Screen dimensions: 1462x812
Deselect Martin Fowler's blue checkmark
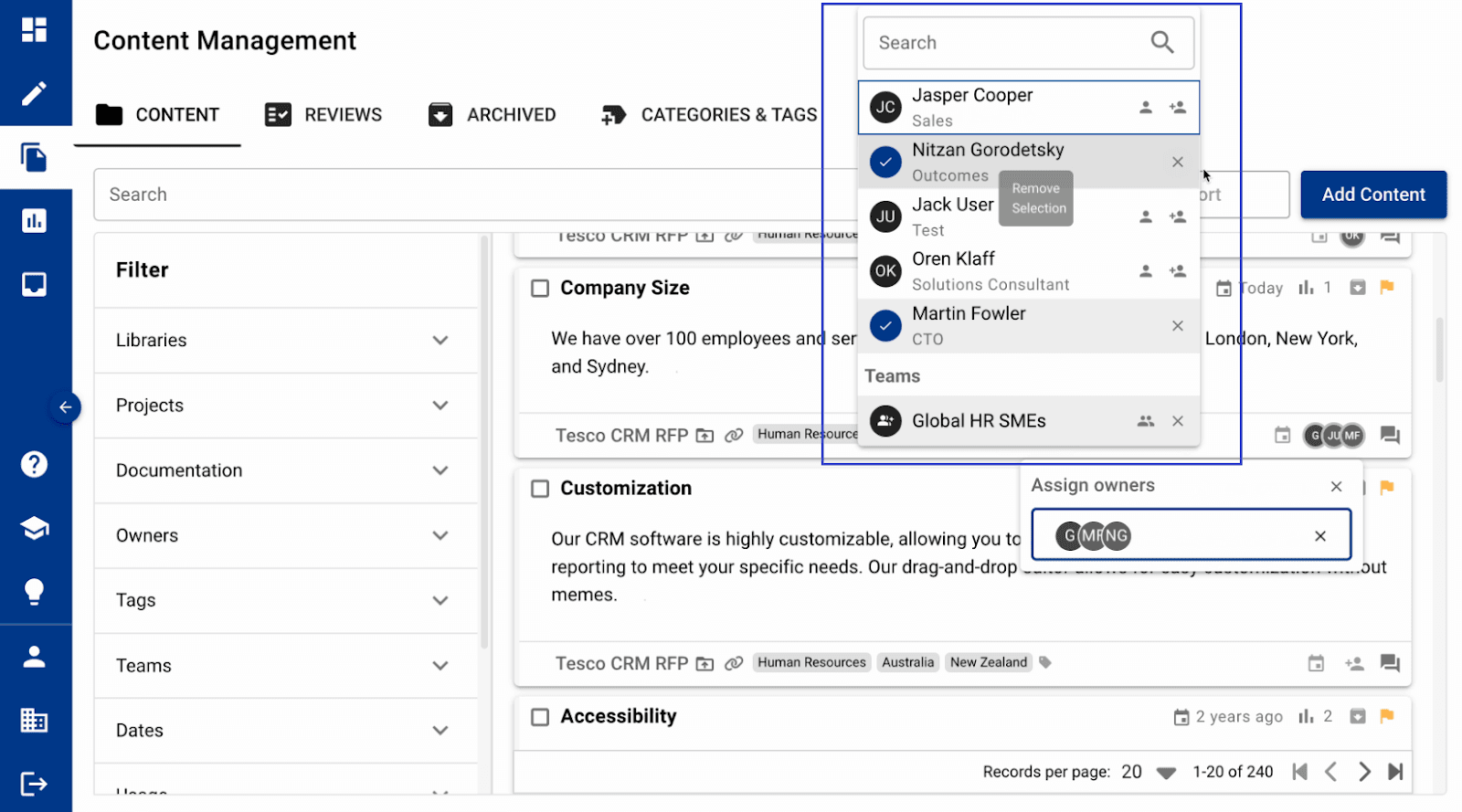click(885, 326)
